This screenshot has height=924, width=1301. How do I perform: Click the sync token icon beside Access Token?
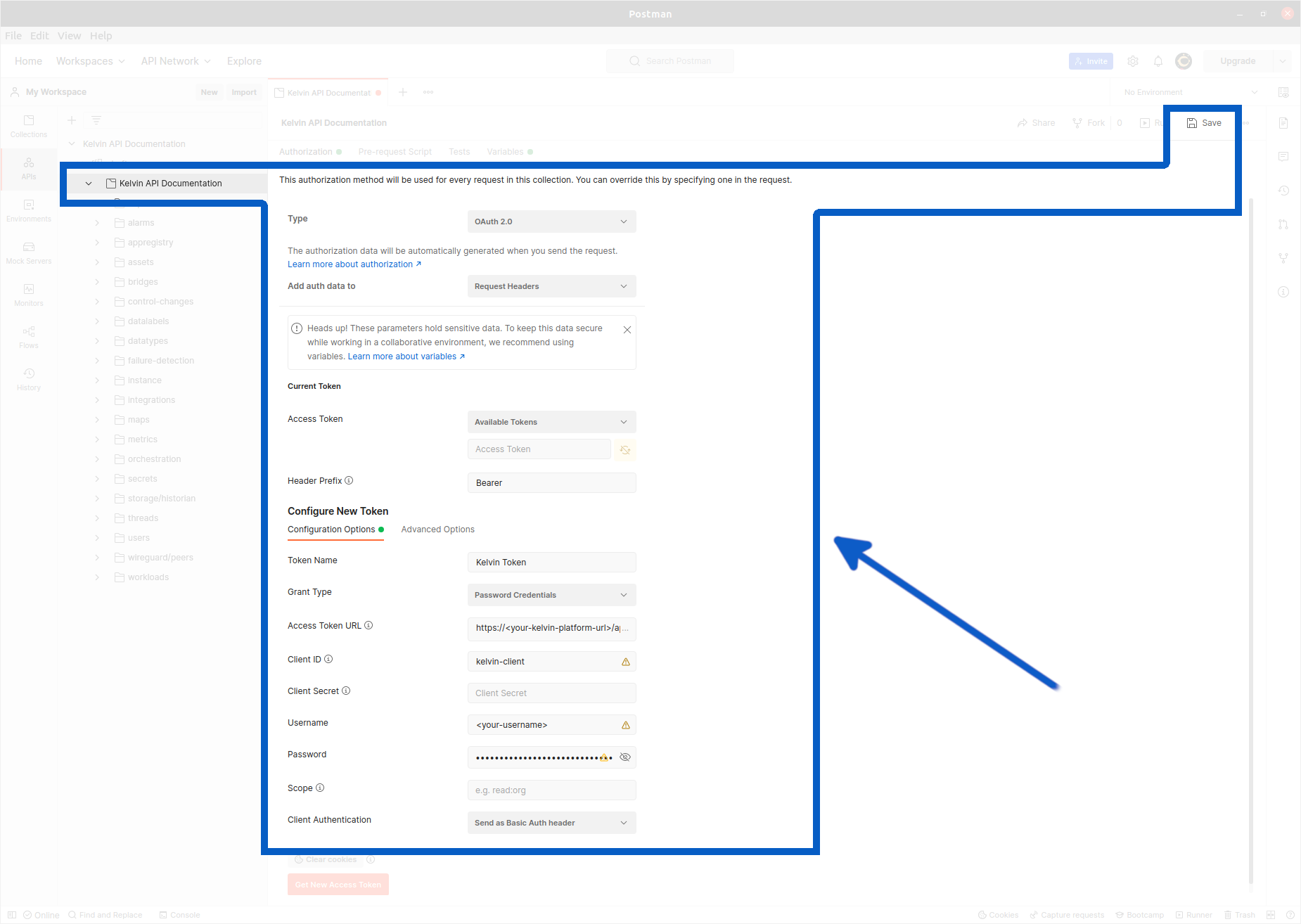pos(624,449)
